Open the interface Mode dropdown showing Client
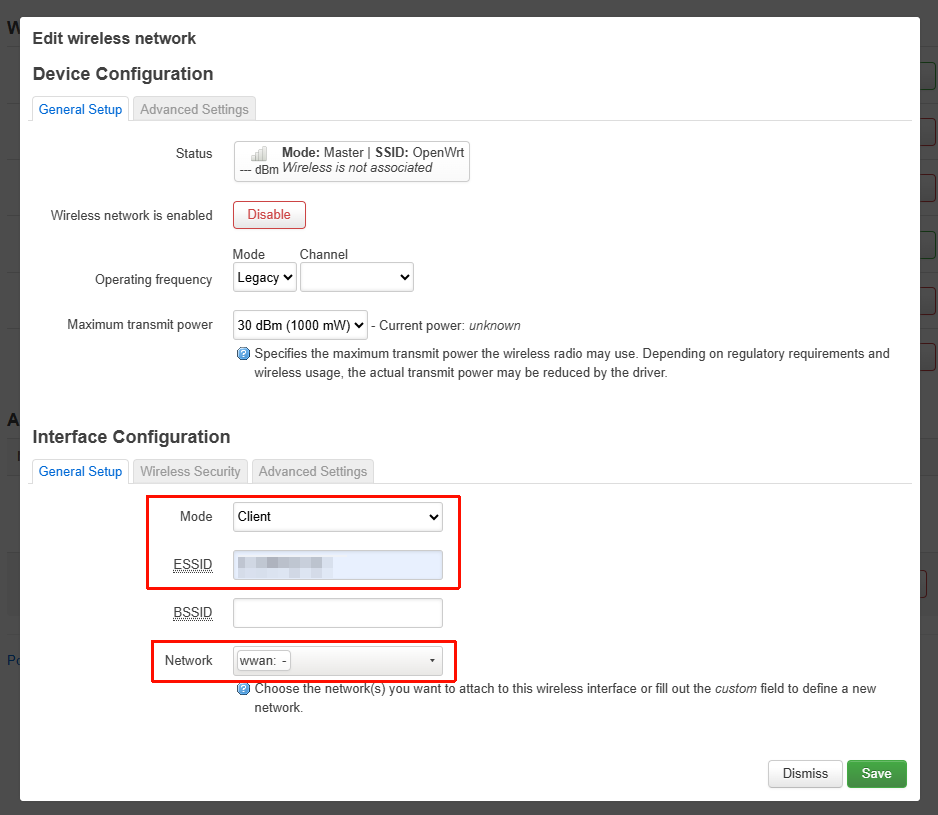Image resolution: width=938 pixels, height=815 pixels. 338,517
